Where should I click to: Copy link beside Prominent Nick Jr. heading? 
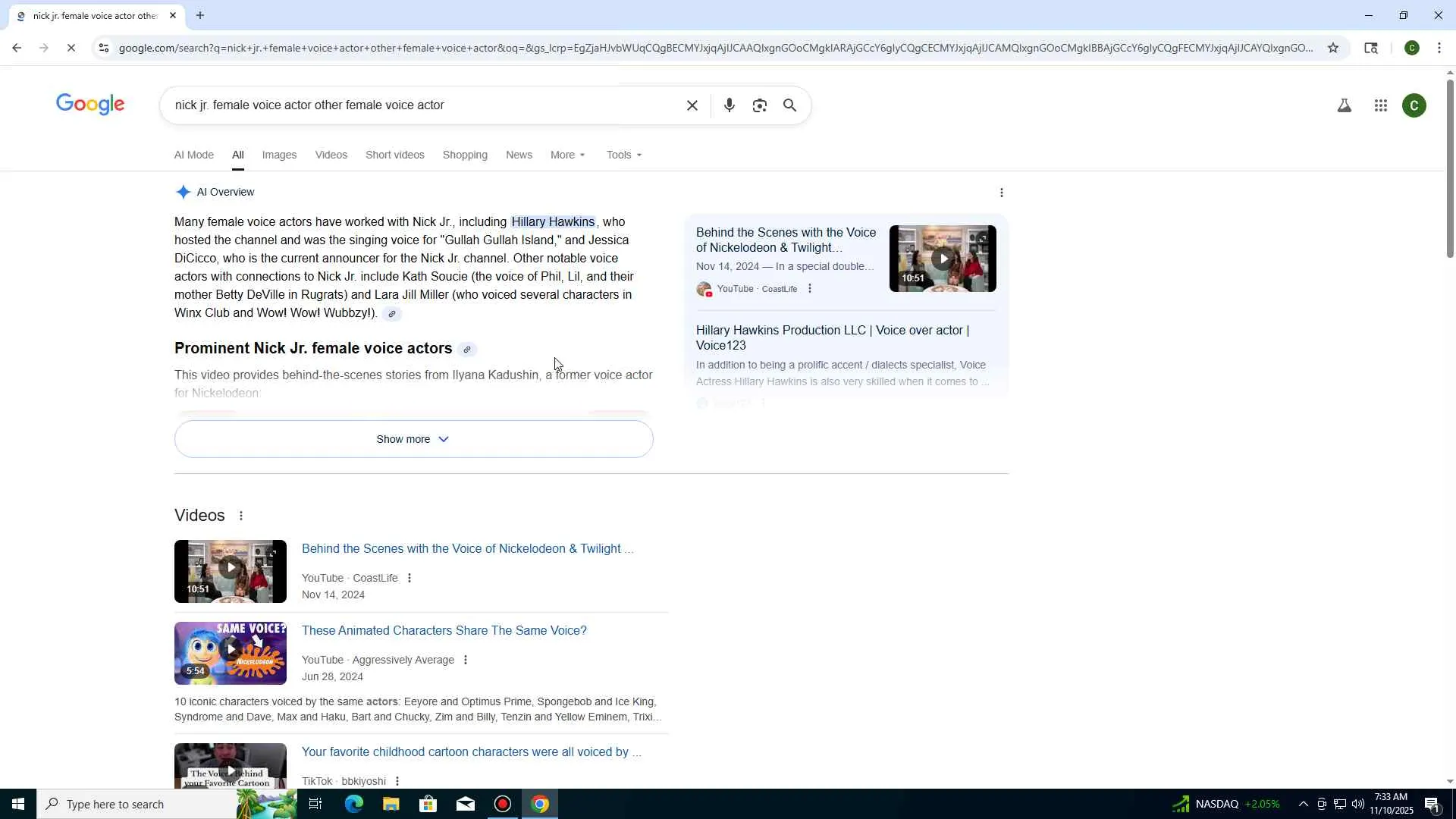coord(467,350)
